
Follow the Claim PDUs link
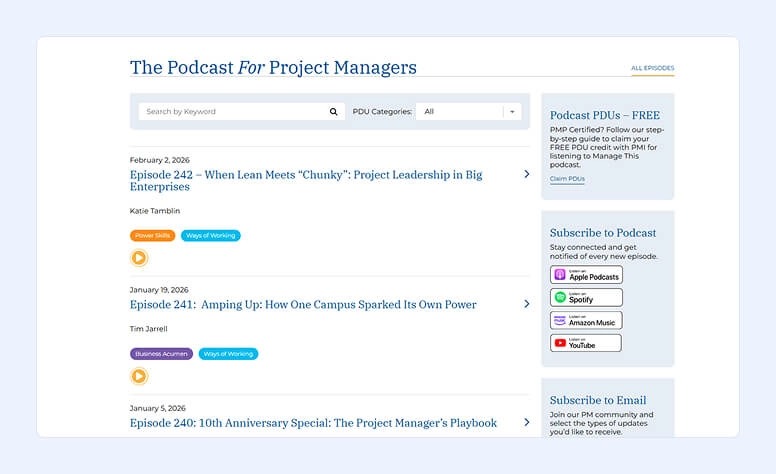tap(567, 179)
